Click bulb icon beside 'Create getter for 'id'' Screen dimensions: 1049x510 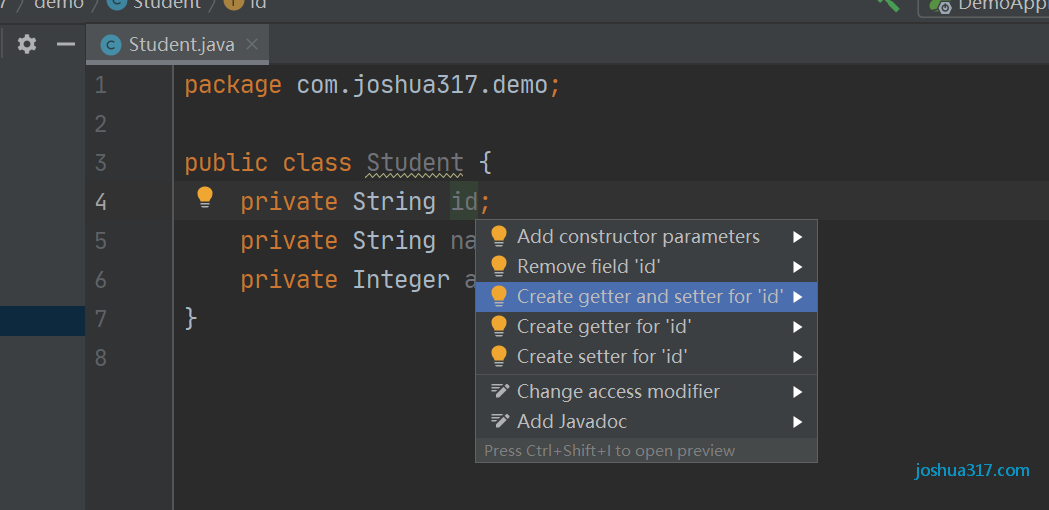coord(499,326)
